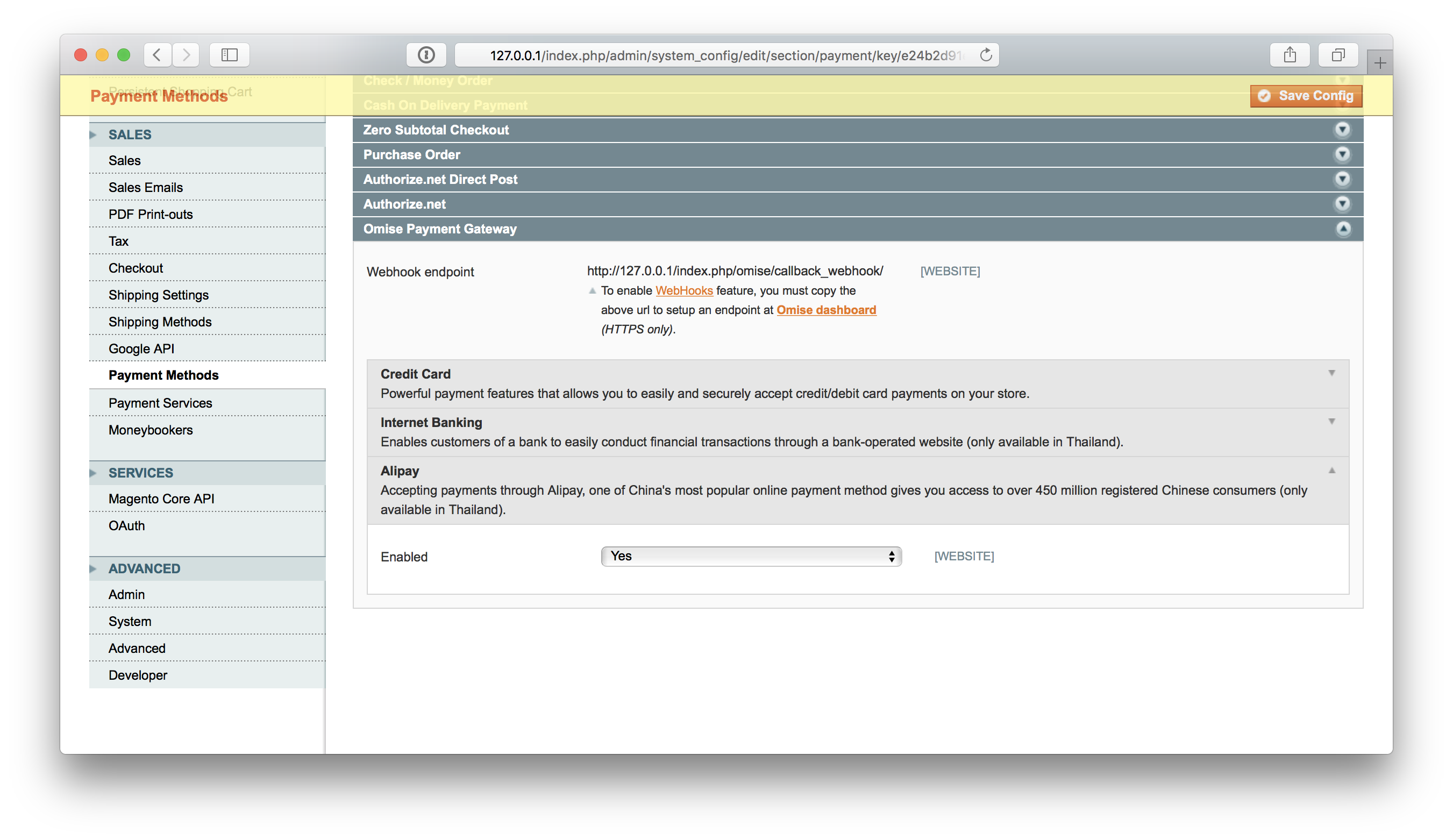Open Moneybookers configuration
Image resolution: width=1453 pixels, height=840 pixels.
click(207, 430)
